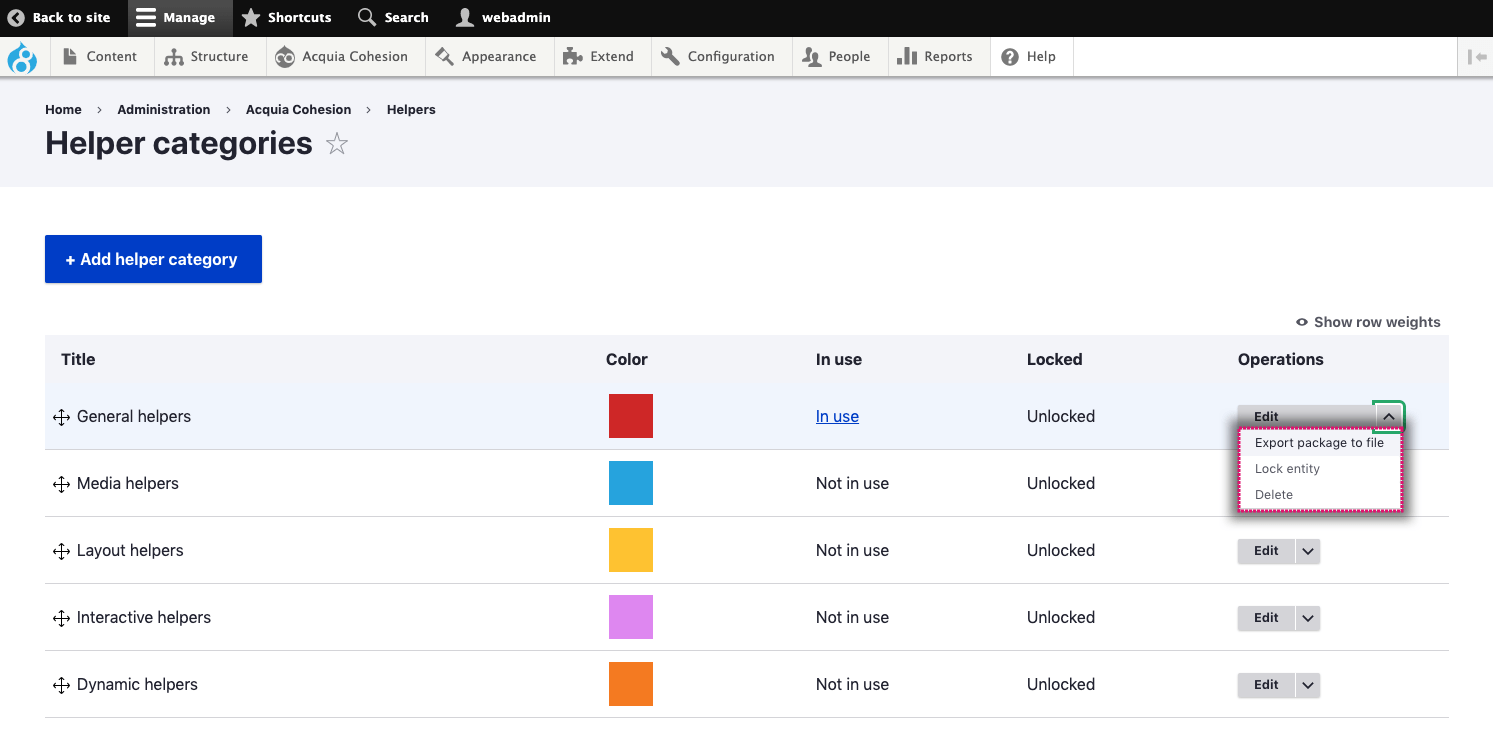Click the question mark icon beside Help

[1010, 57]
